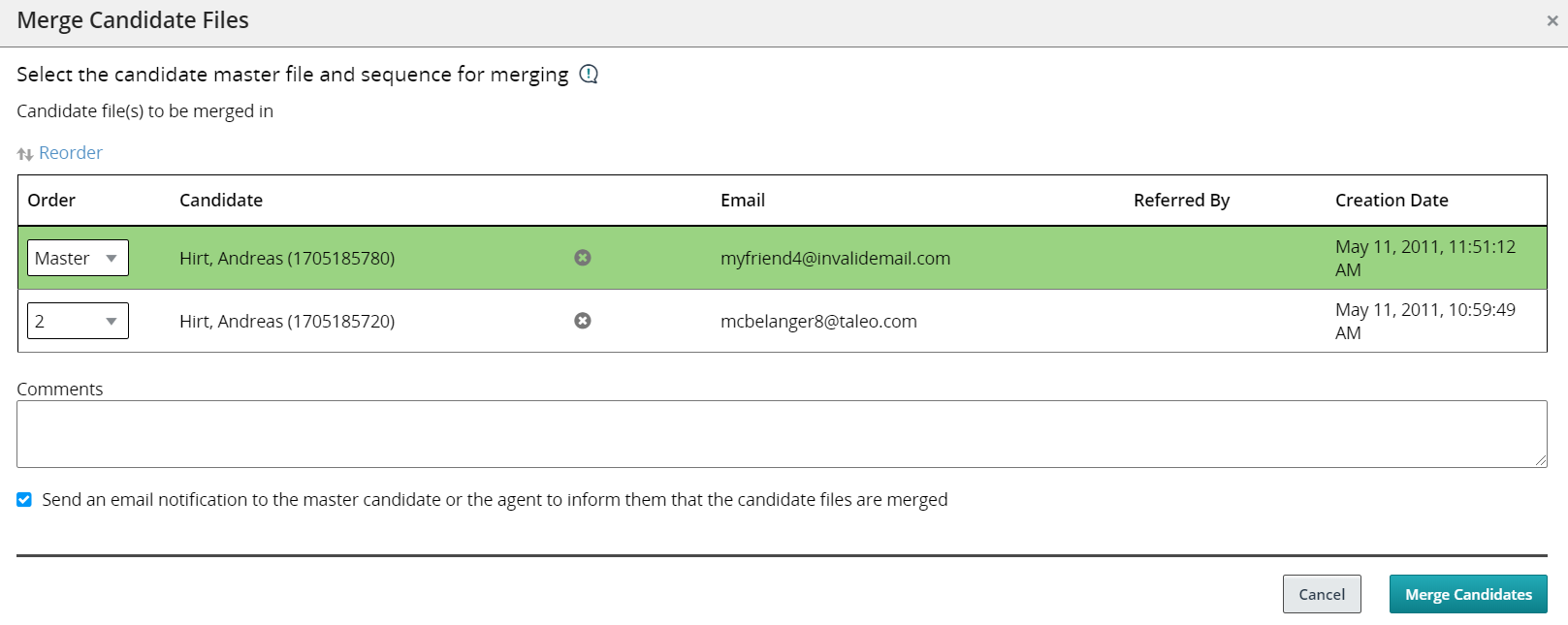1568x625 pixels.
Task: Click the Candidate column header
Action: point(221,201)
